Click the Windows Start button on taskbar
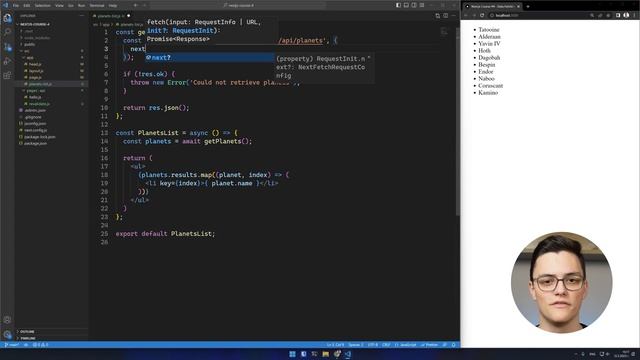This screenshot has height=360, width=640. click(x=292, y=354)
